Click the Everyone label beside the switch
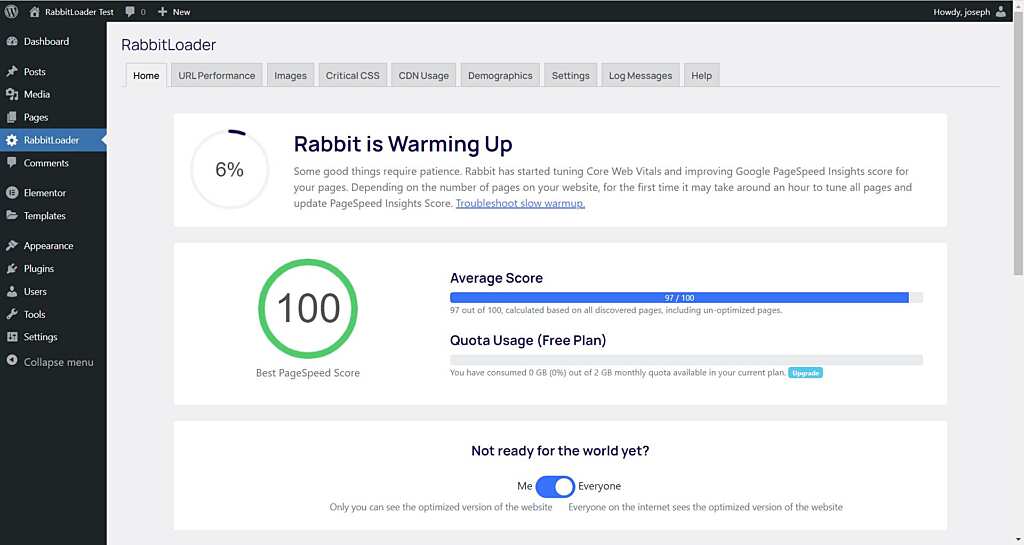The height and width of the screenshot is (545, 1024). (600, 486)
